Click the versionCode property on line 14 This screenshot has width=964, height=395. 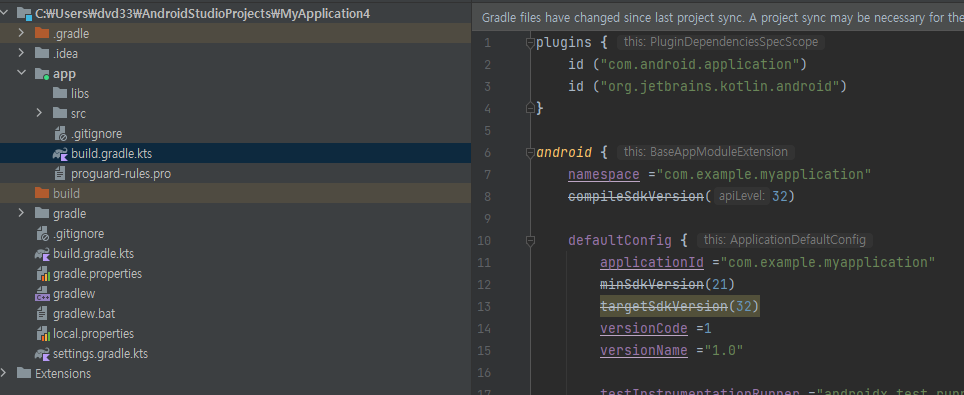[644, 328]
